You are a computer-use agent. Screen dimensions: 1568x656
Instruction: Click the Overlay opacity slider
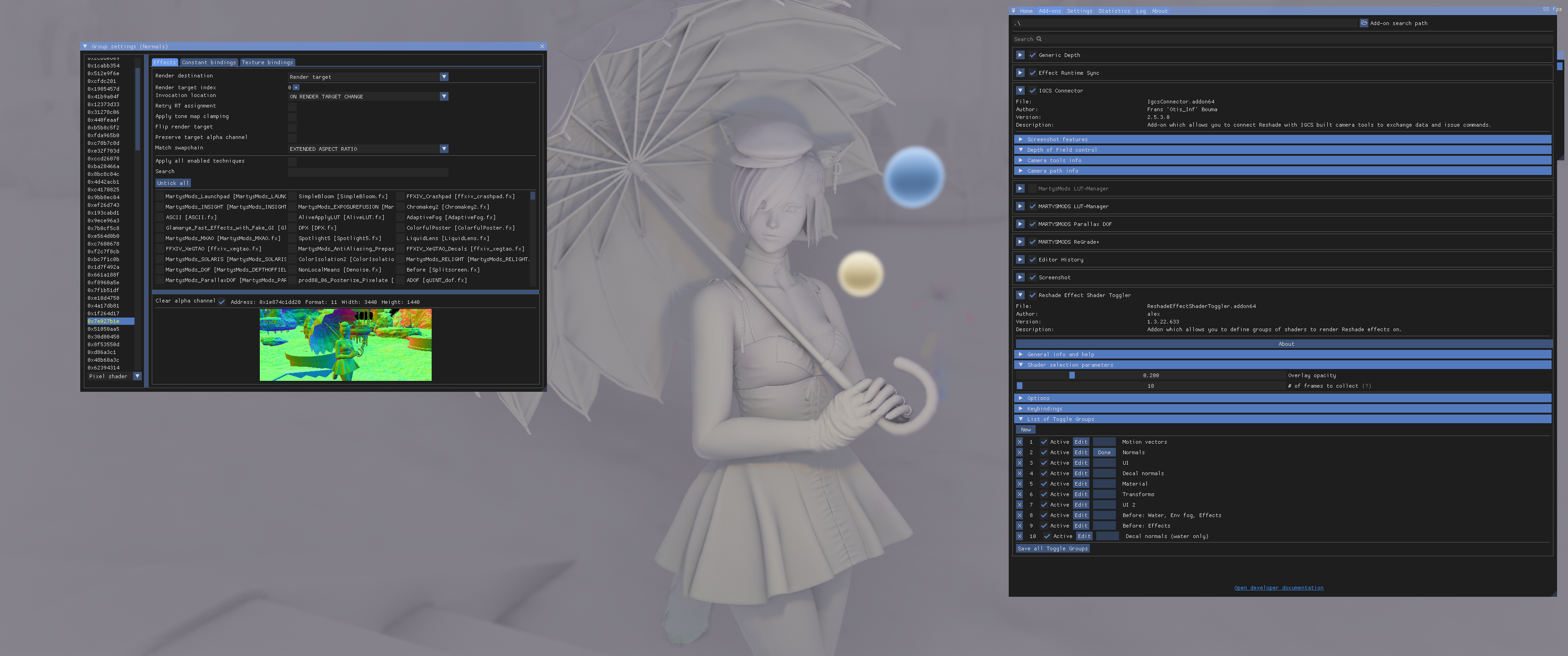(x=1150, y=375)
